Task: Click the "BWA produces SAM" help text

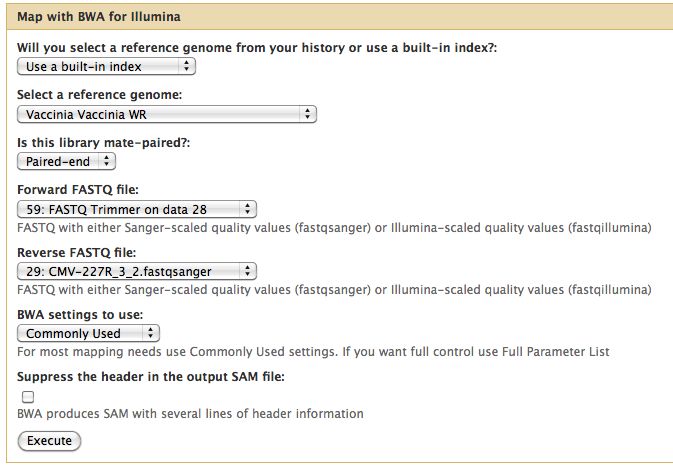Action: pyautogui.click(x=190, y=413)
